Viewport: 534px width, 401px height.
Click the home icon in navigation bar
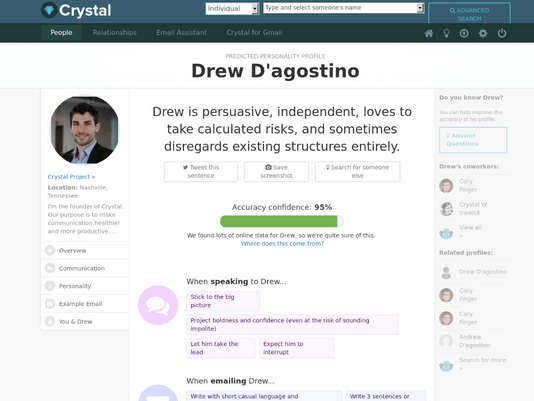[x=429, y=33]
